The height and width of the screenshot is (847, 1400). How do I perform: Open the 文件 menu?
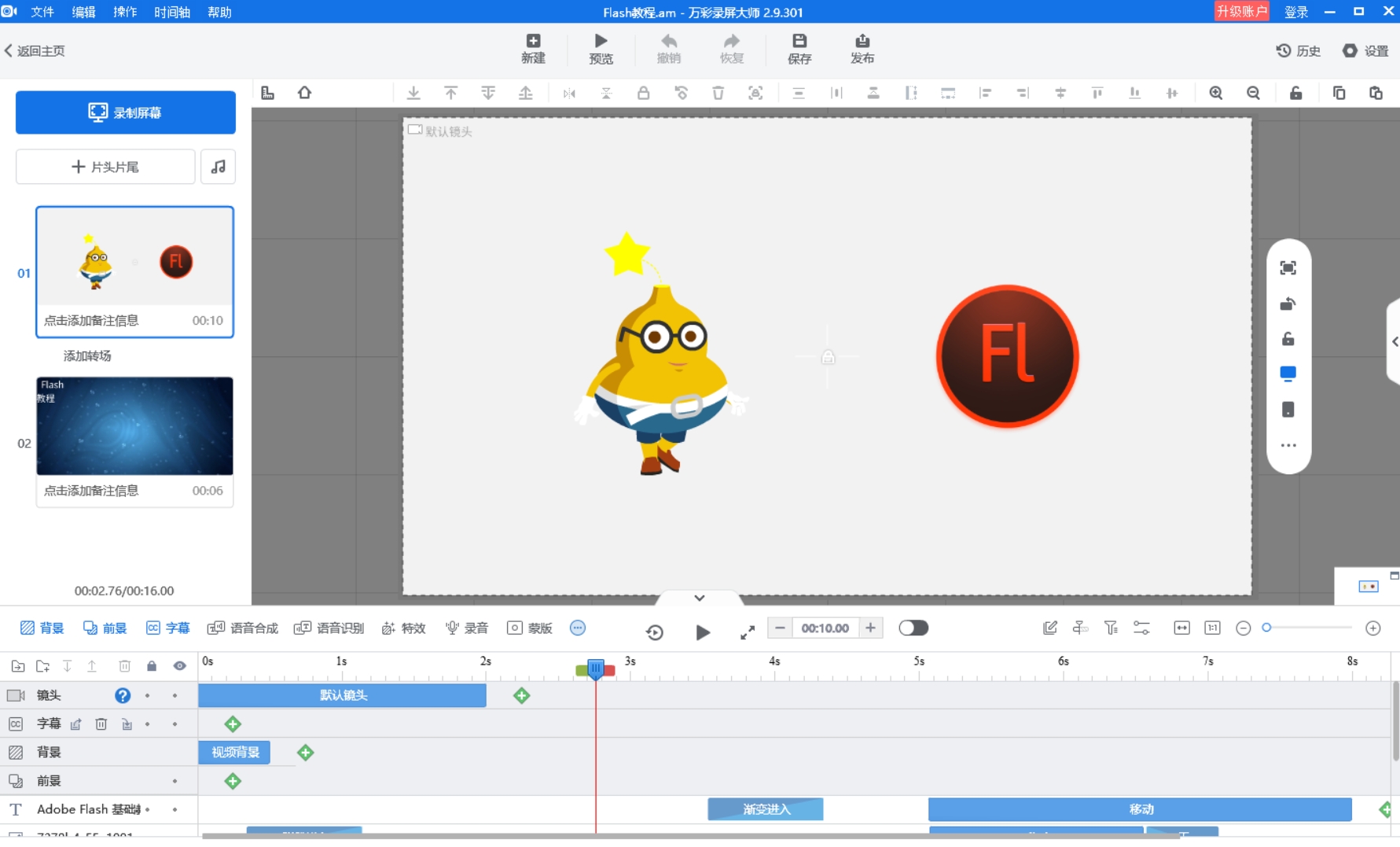coord(42,12)
